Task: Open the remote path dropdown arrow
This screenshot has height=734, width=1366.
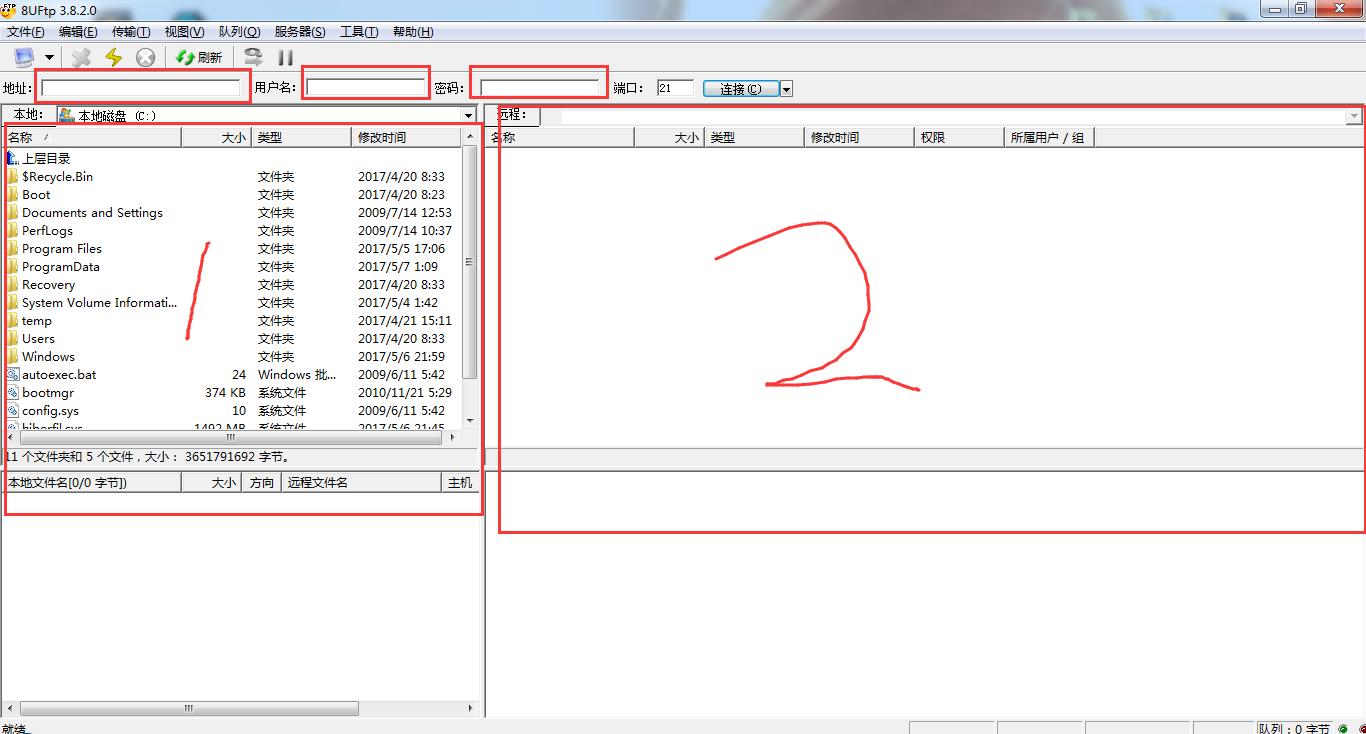Action: click(x=1354, y=116)
